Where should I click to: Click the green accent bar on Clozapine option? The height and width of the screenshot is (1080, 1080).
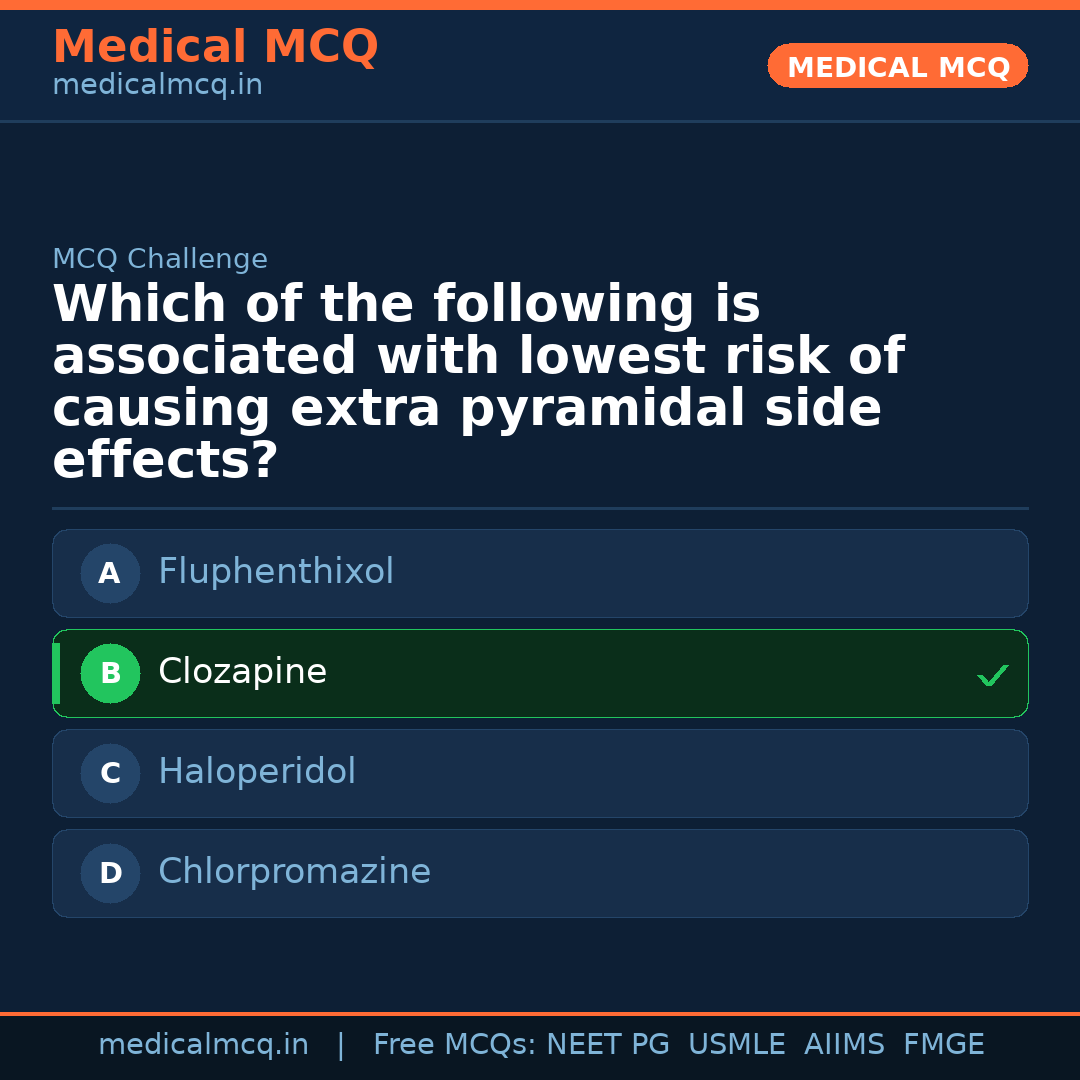[x=56, y=674]
